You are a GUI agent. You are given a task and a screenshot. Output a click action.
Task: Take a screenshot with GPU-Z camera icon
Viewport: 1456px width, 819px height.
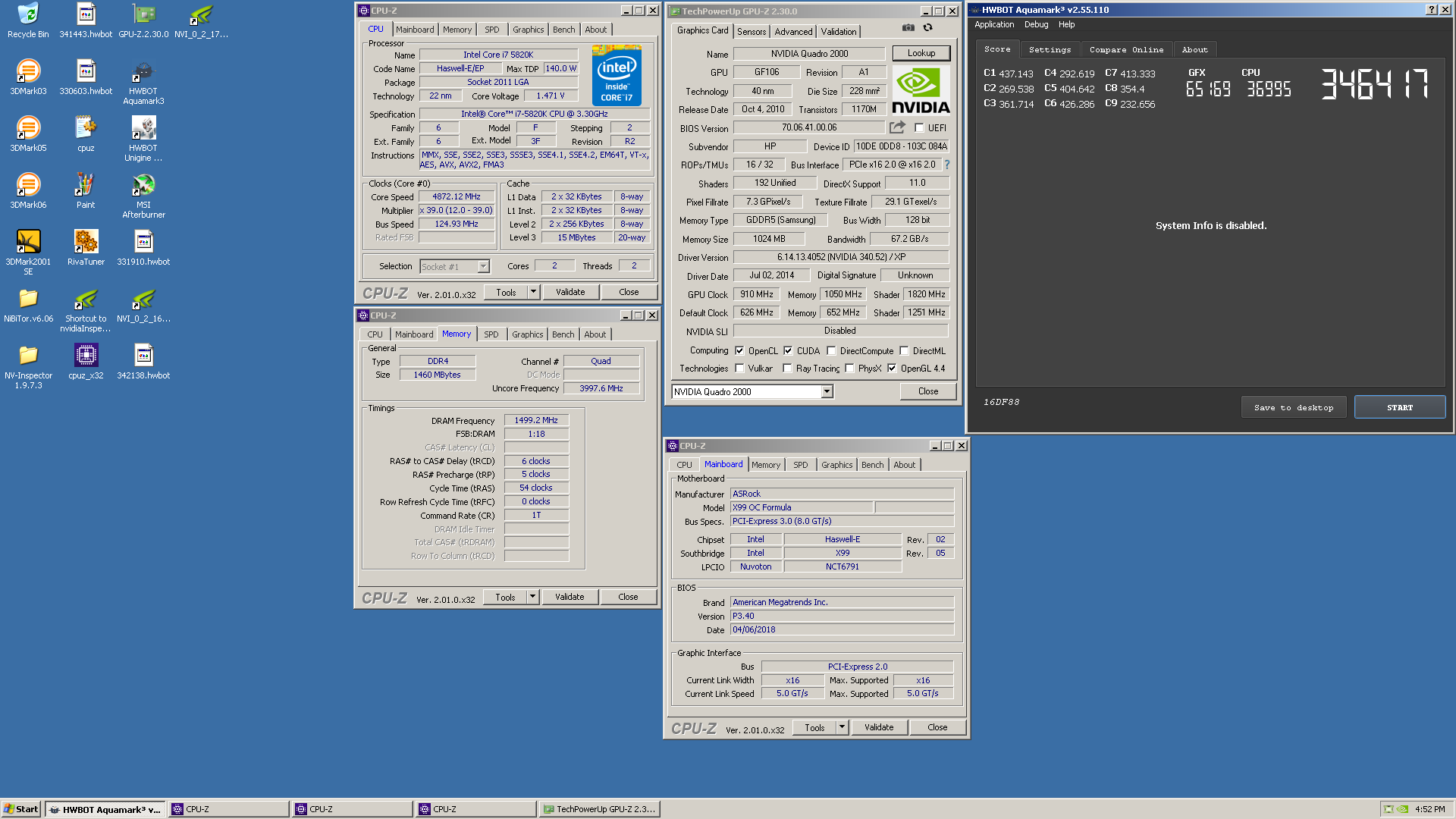908,28
